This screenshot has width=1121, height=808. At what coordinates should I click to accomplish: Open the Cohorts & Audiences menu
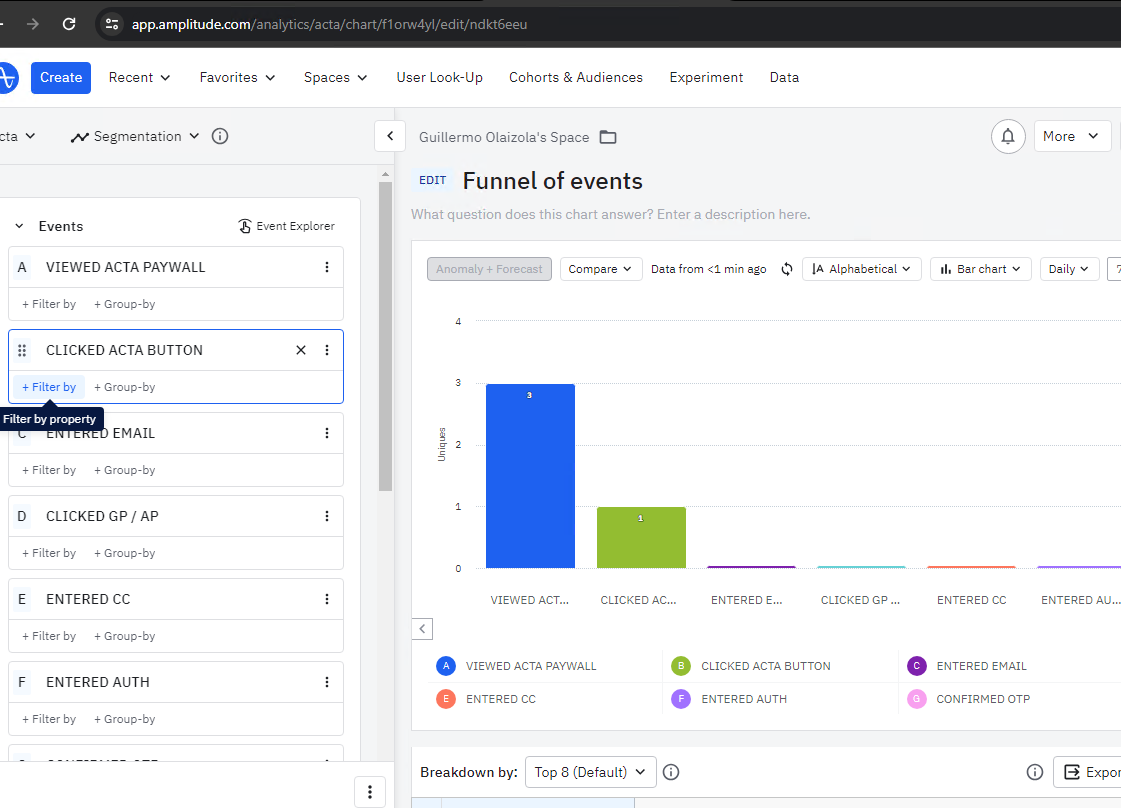pos(576,77)
